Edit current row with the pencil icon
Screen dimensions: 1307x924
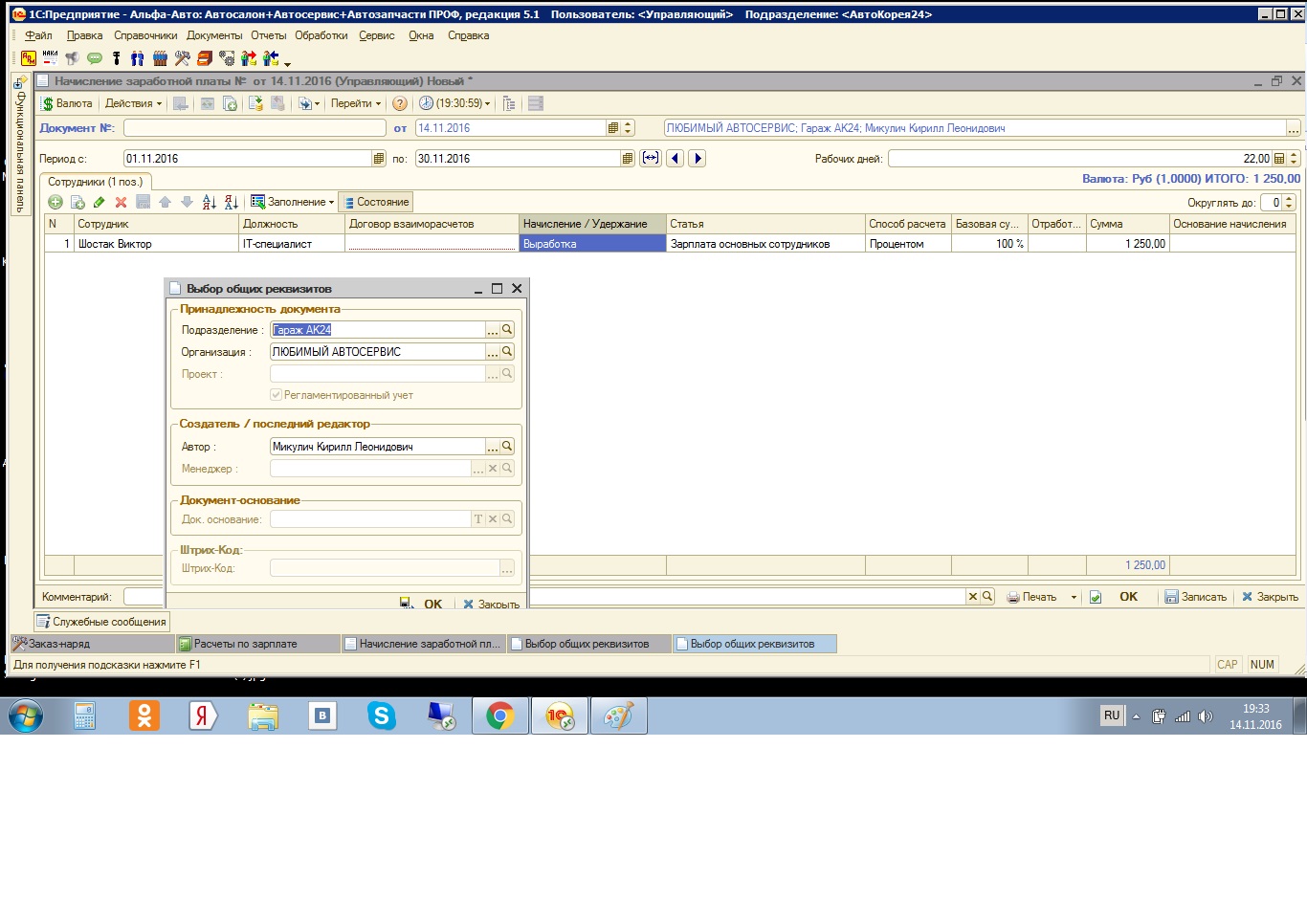[x=99, y=202]
